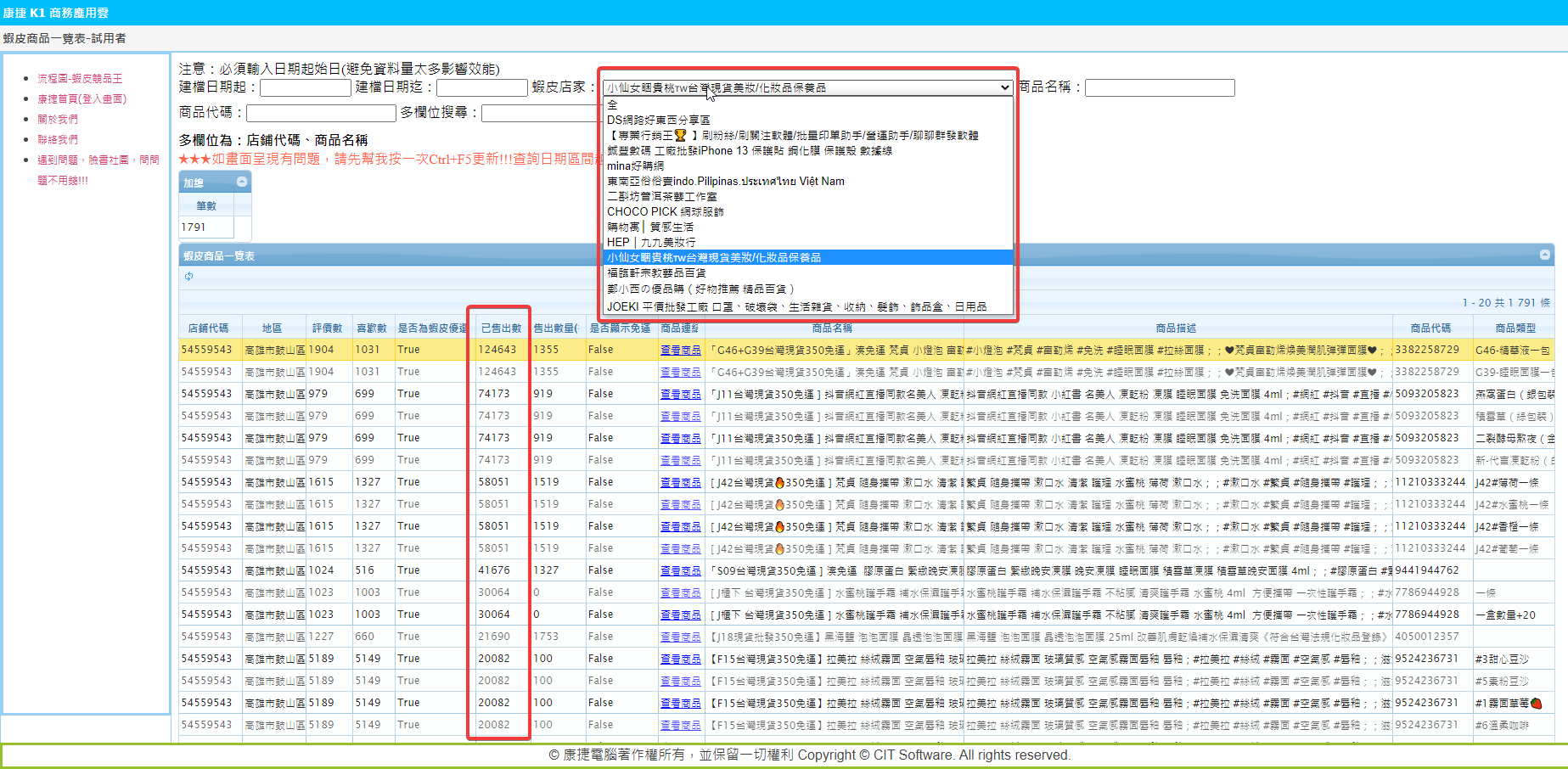Choose 'mina好購網' in the shop dropdown
Viewport: 1568px width, 769px height.
[x=636, y=166]
